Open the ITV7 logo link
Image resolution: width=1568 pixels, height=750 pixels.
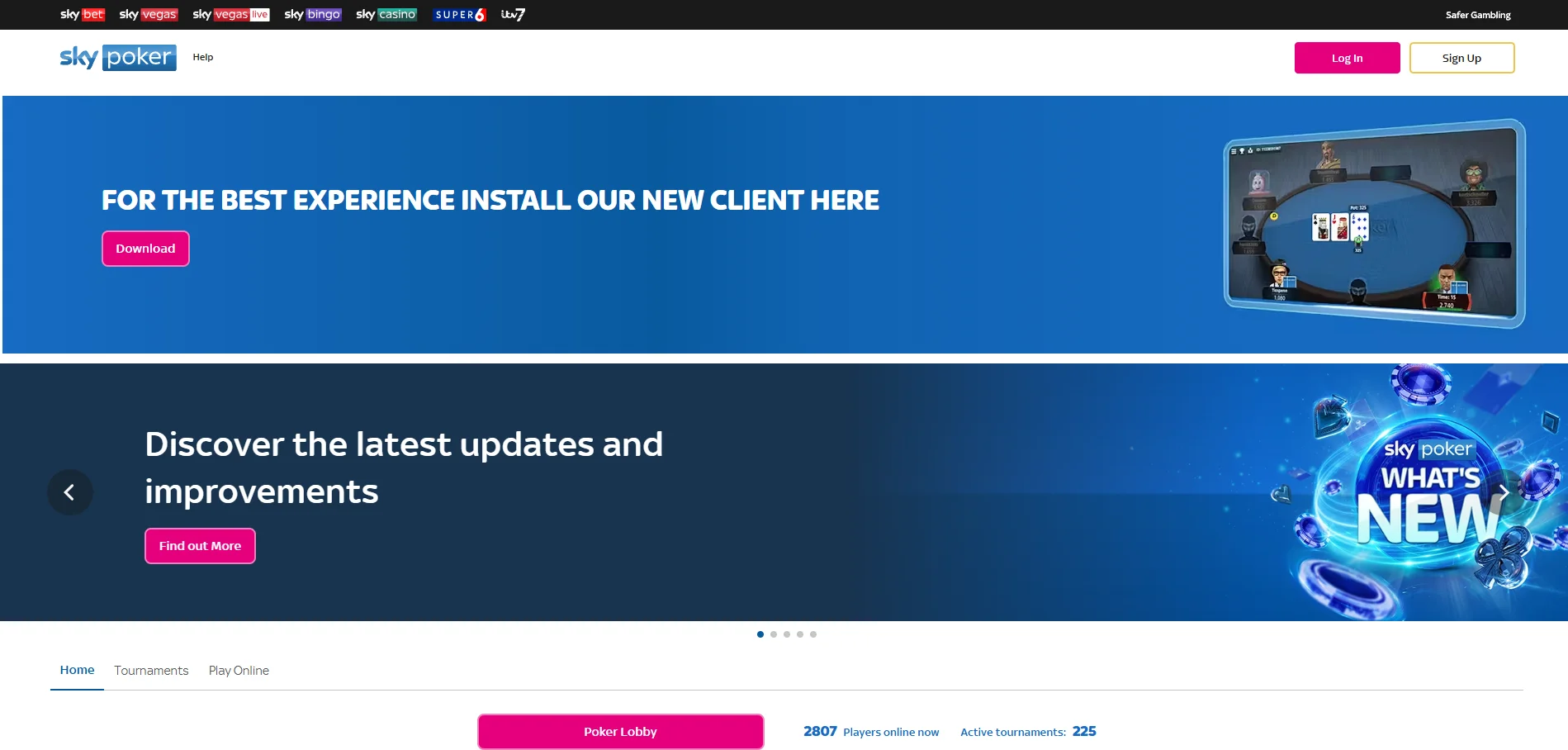(x=513, y=14)
